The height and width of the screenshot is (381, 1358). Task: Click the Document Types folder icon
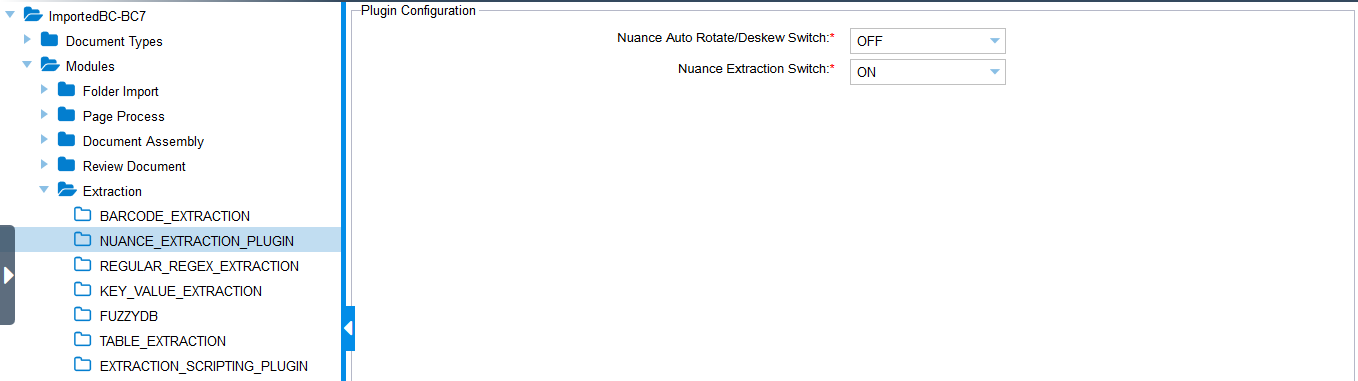coord(49,40)
